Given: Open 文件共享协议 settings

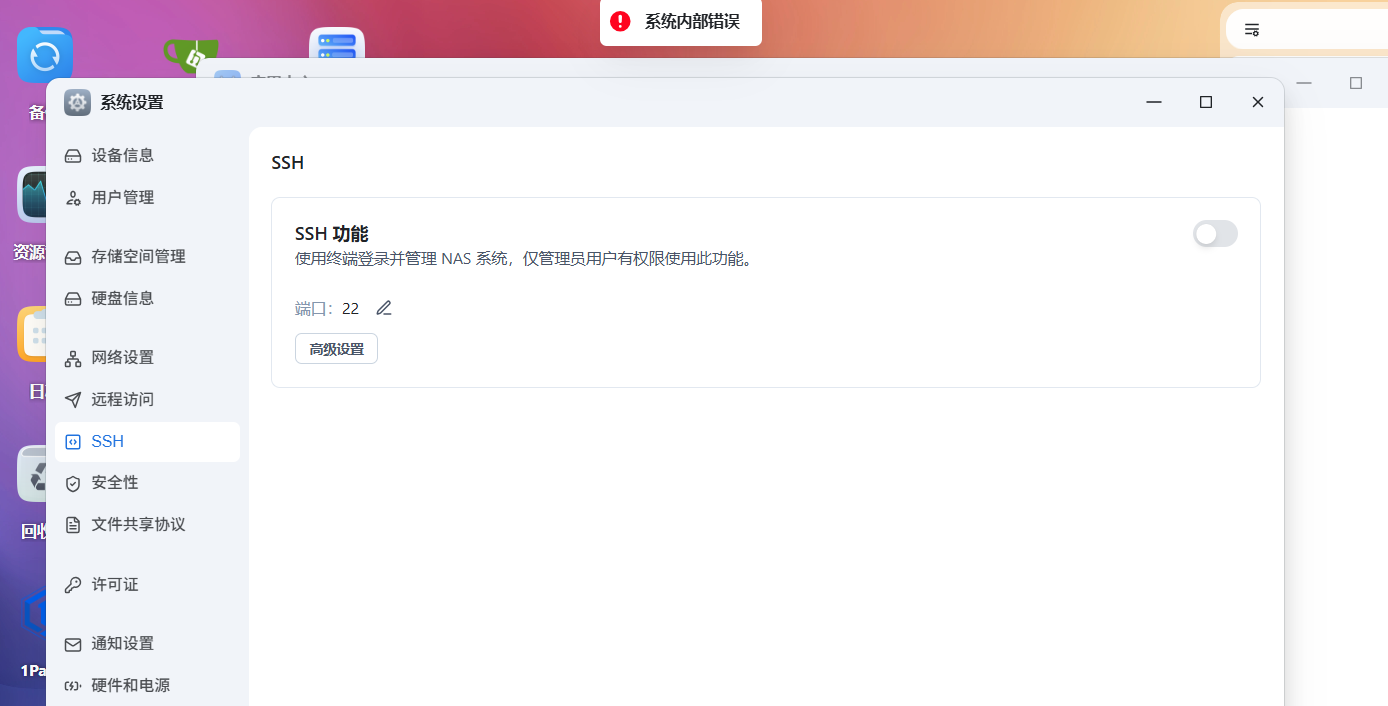Looking at the screenshot, I should [x=138, y=524].
